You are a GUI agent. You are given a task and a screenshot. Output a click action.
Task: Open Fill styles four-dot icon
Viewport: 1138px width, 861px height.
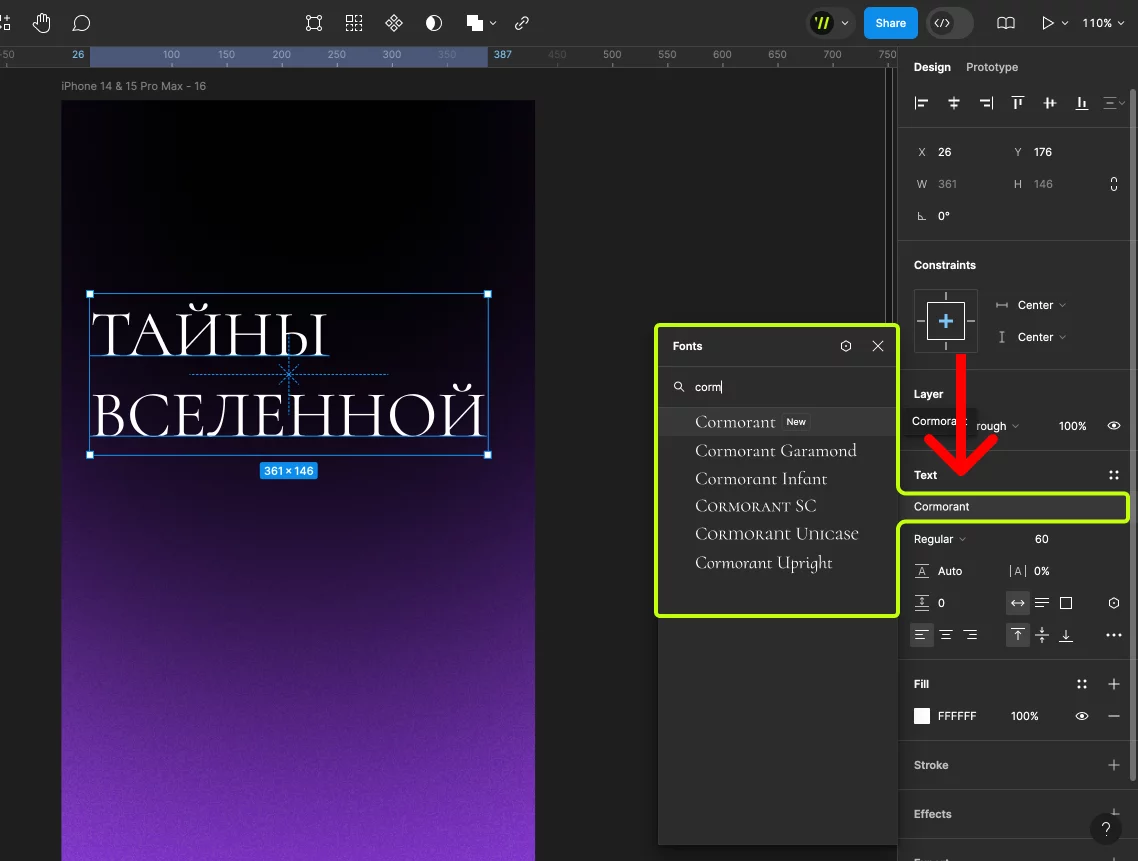(1081, 684)
